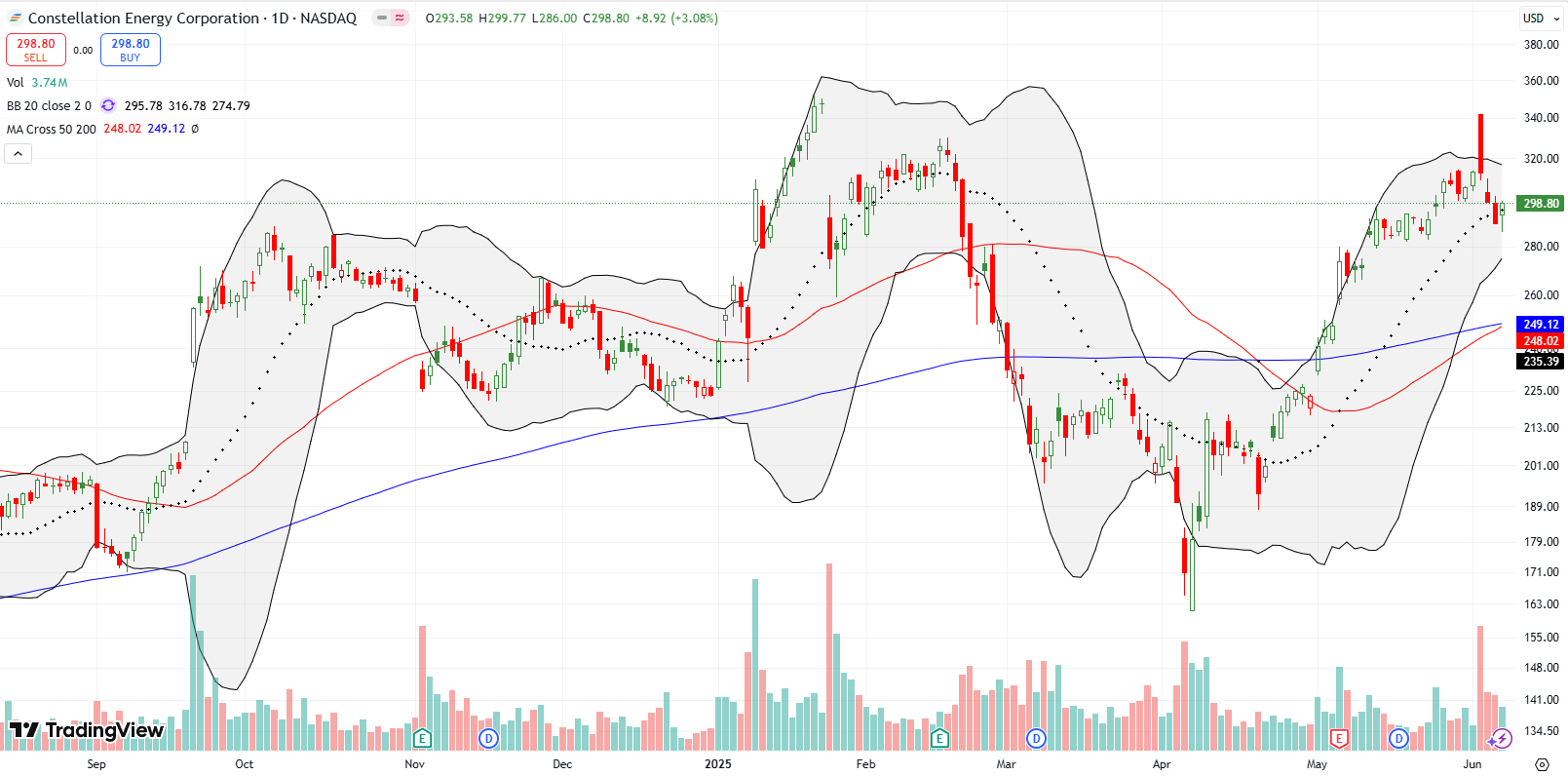
Task: Click the purple refresh icon beside BB legend
Action: click(x=108, y=105)
